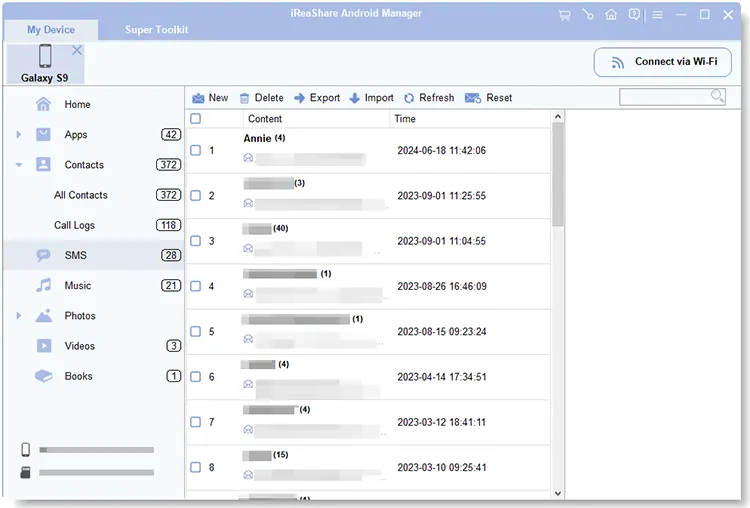Click the help question mark icon

pos(634,15)
